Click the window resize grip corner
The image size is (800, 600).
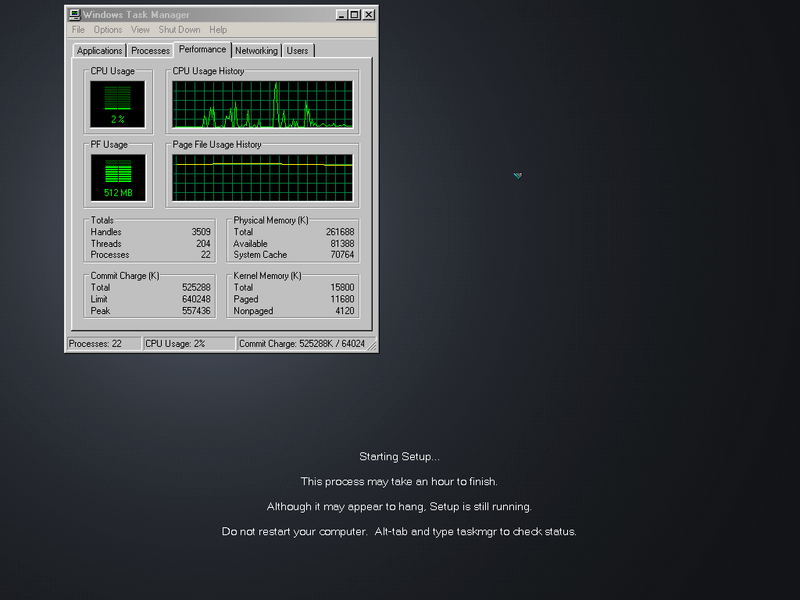click(x=374, y=347)
